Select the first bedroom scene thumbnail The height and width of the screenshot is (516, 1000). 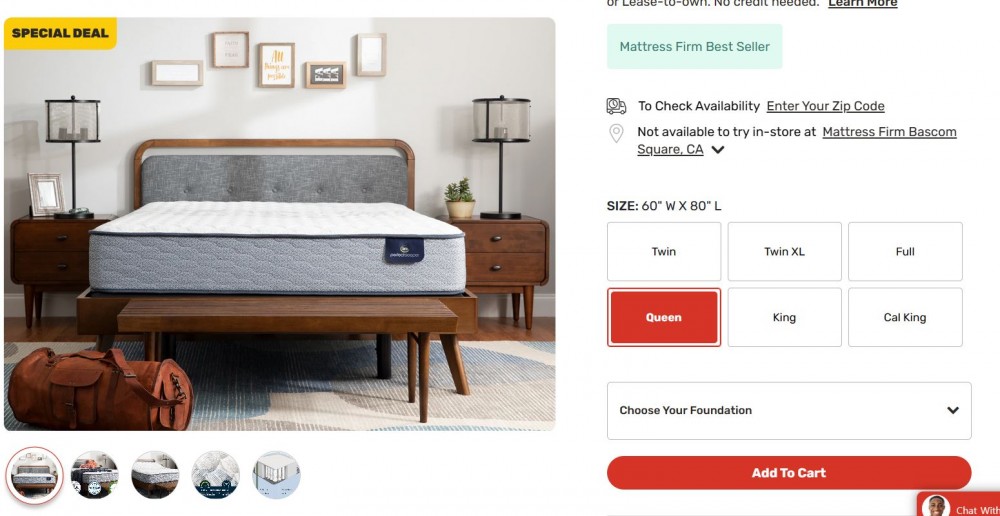[34, 475]
